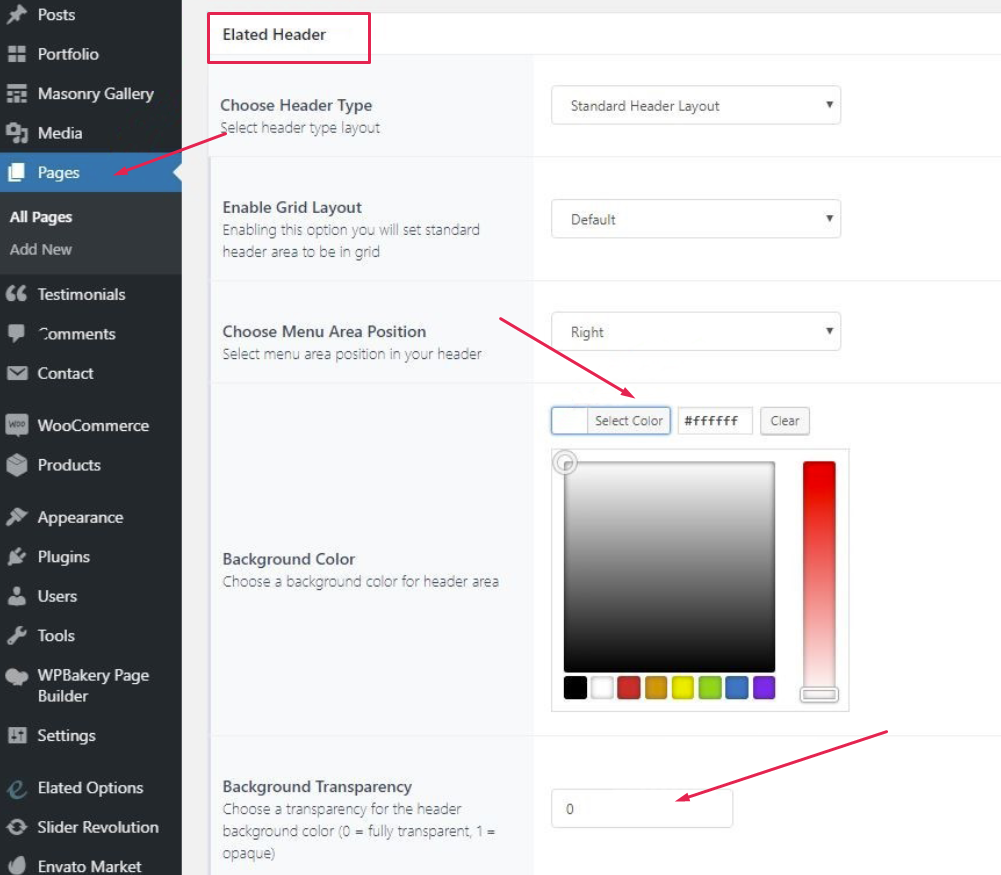Open All Pages submenu item
This screenshot has height=875, width=1001.
[x=41, y=217]
